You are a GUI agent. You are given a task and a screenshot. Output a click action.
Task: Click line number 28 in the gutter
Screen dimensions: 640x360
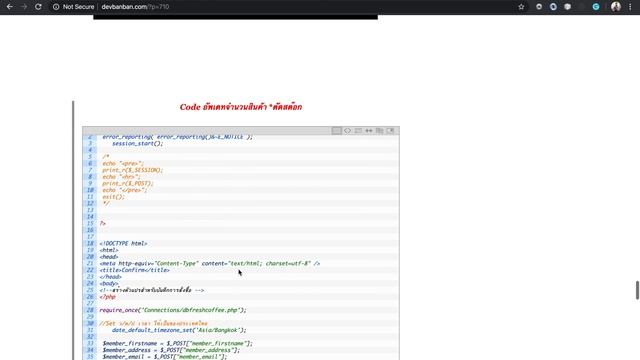point(90,310)
